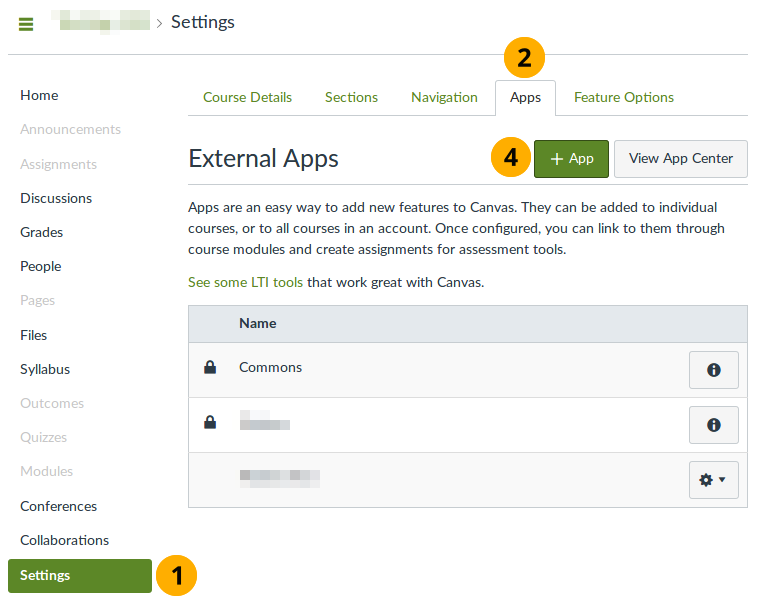Switch to the Course Details tab
759x599 pixels.
tap(247, 98)
